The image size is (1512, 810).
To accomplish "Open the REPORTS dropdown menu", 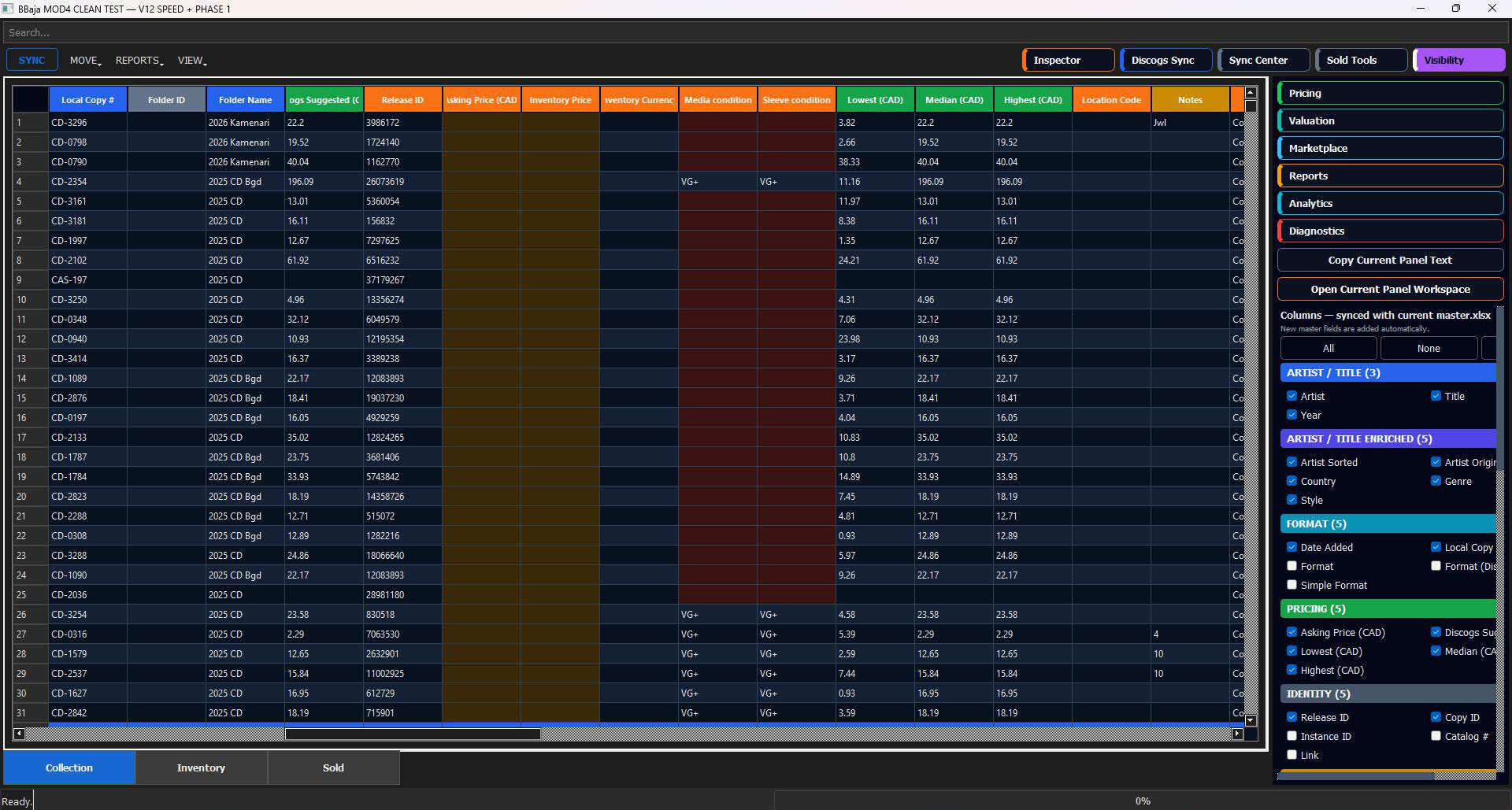I will [x=139, y=61].
